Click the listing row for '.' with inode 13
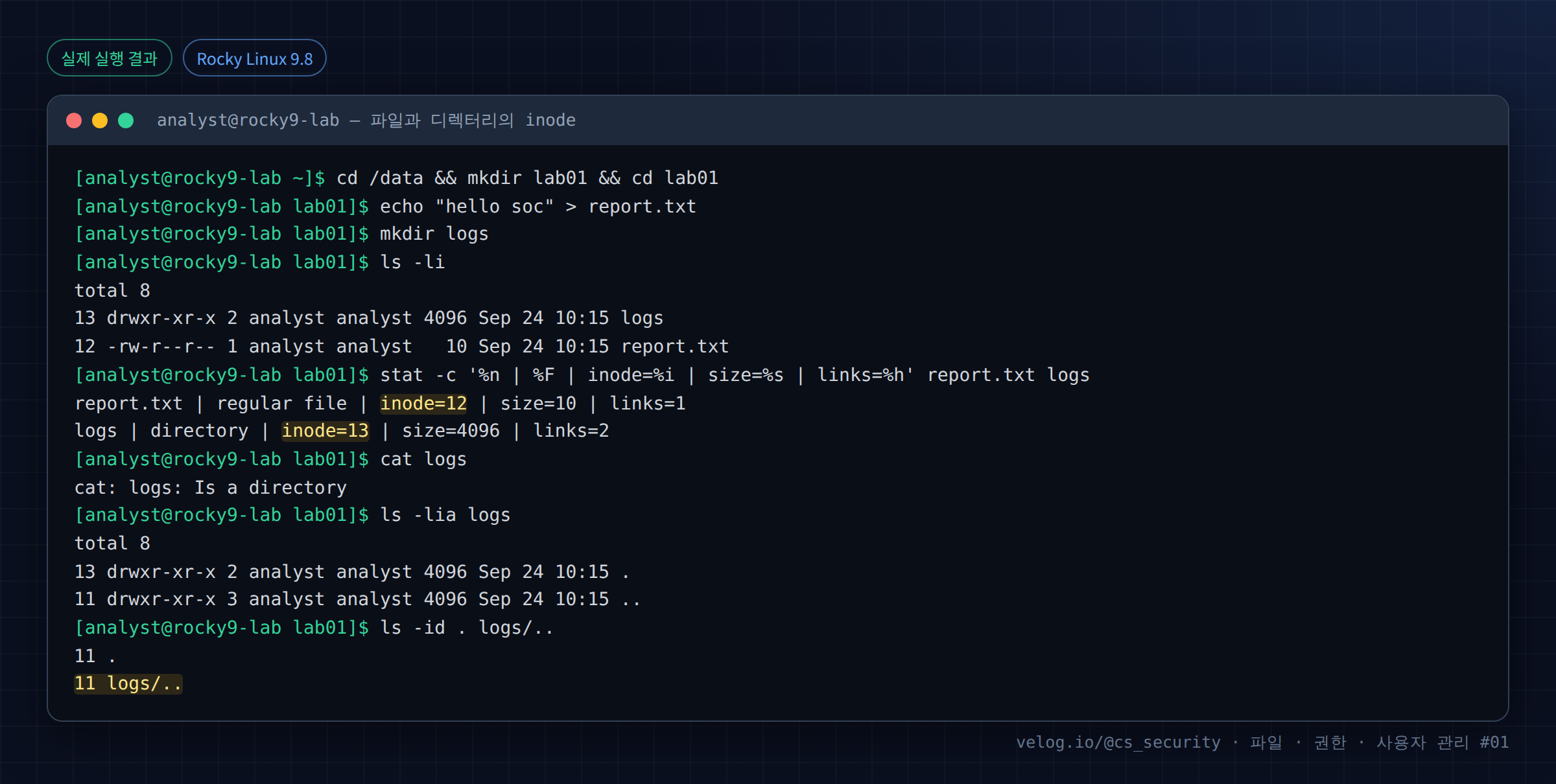 (352, 572)
